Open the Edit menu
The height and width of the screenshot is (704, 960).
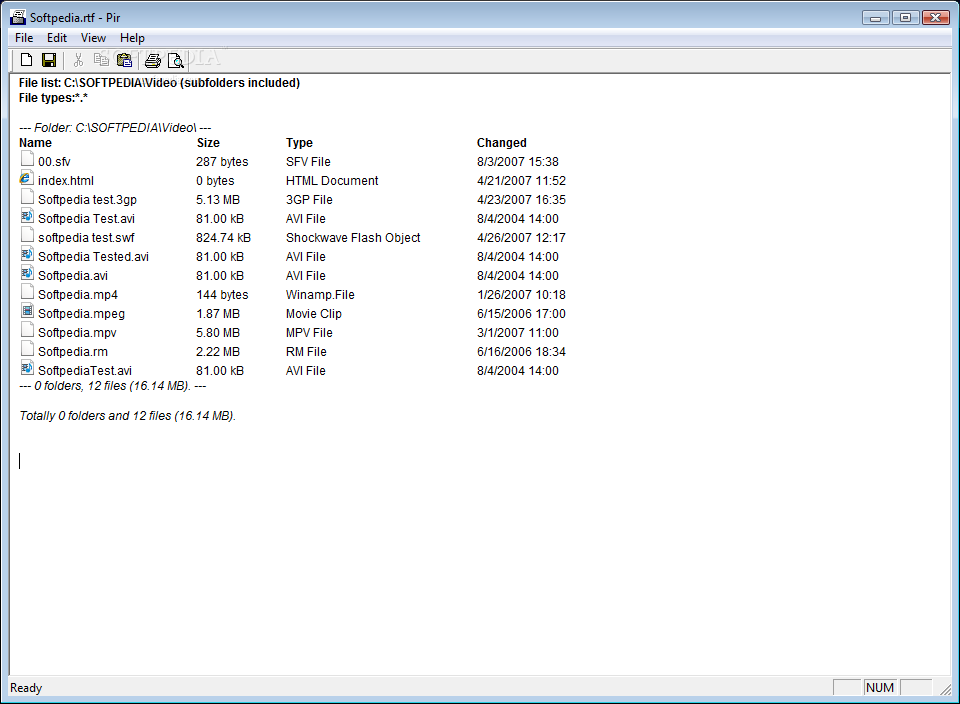57,38
